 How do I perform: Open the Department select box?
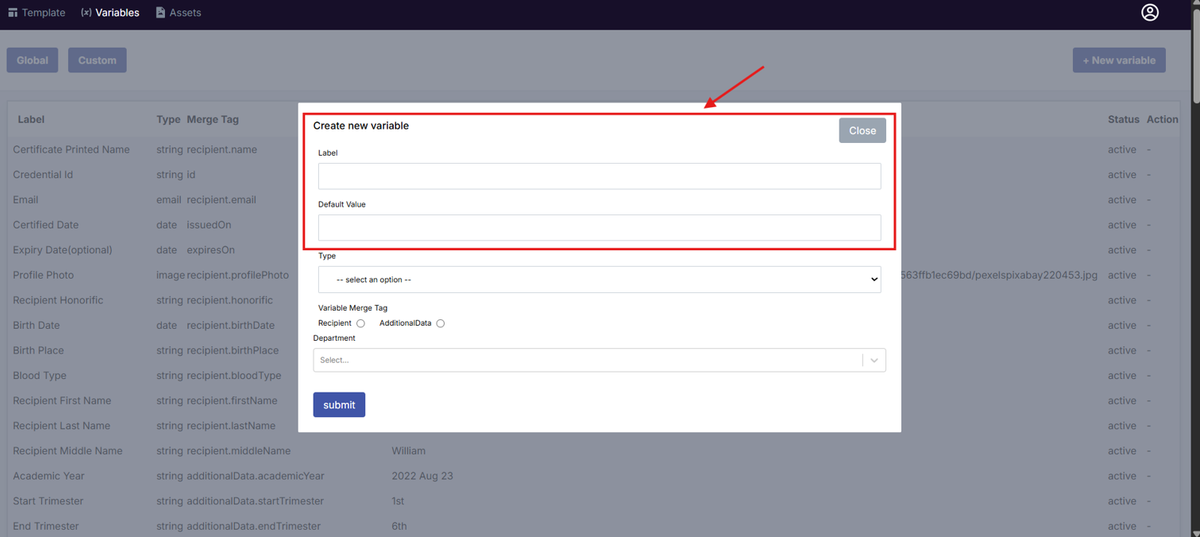coord(599,360)
